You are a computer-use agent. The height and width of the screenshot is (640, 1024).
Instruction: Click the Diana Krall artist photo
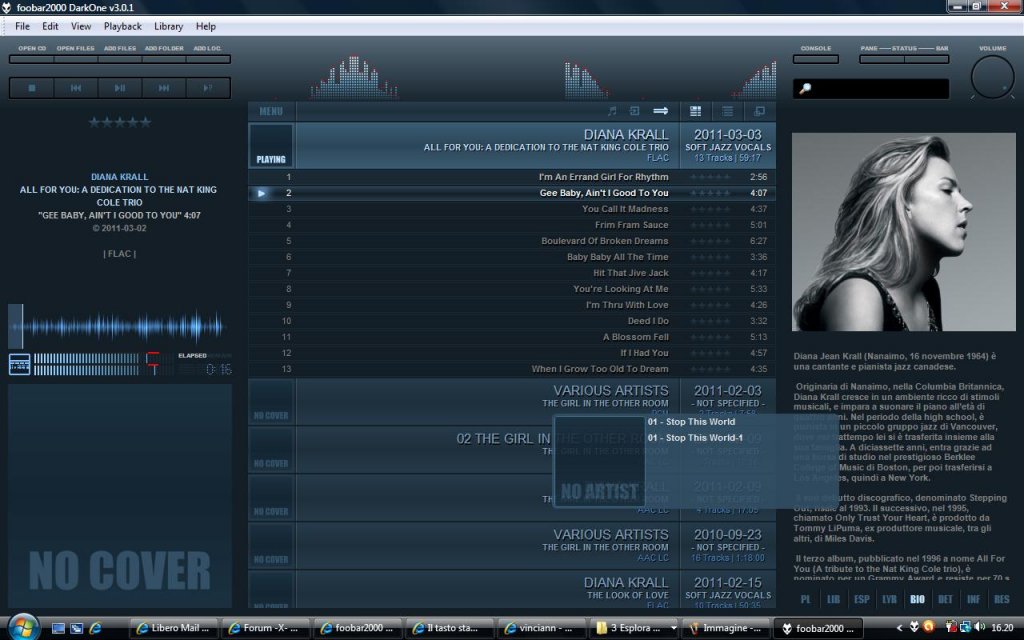pos(904,232)
